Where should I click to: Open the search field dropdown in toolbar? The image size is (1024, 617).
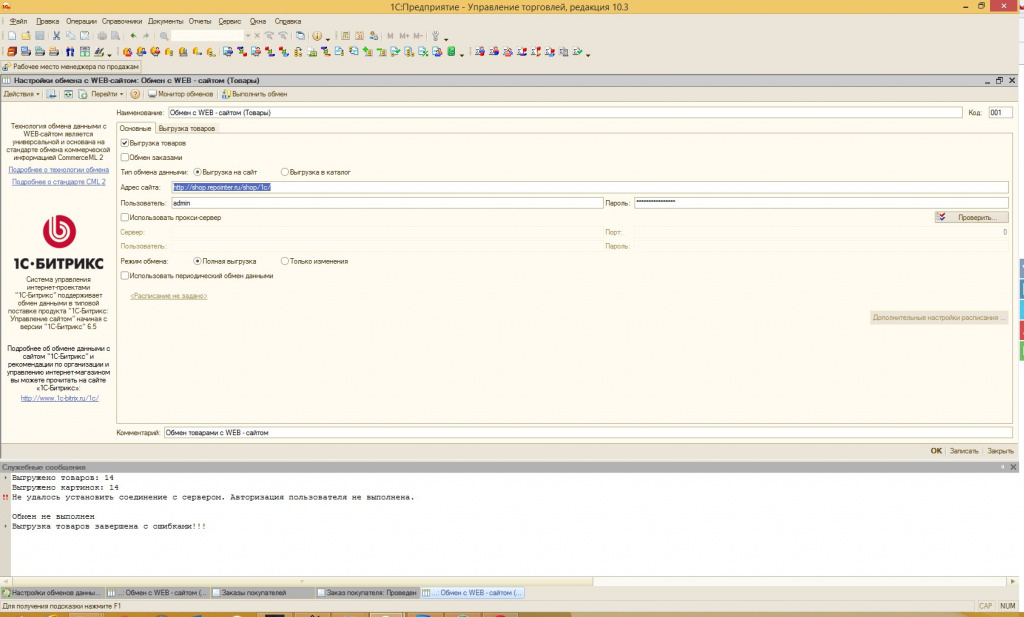pos(249,35)
